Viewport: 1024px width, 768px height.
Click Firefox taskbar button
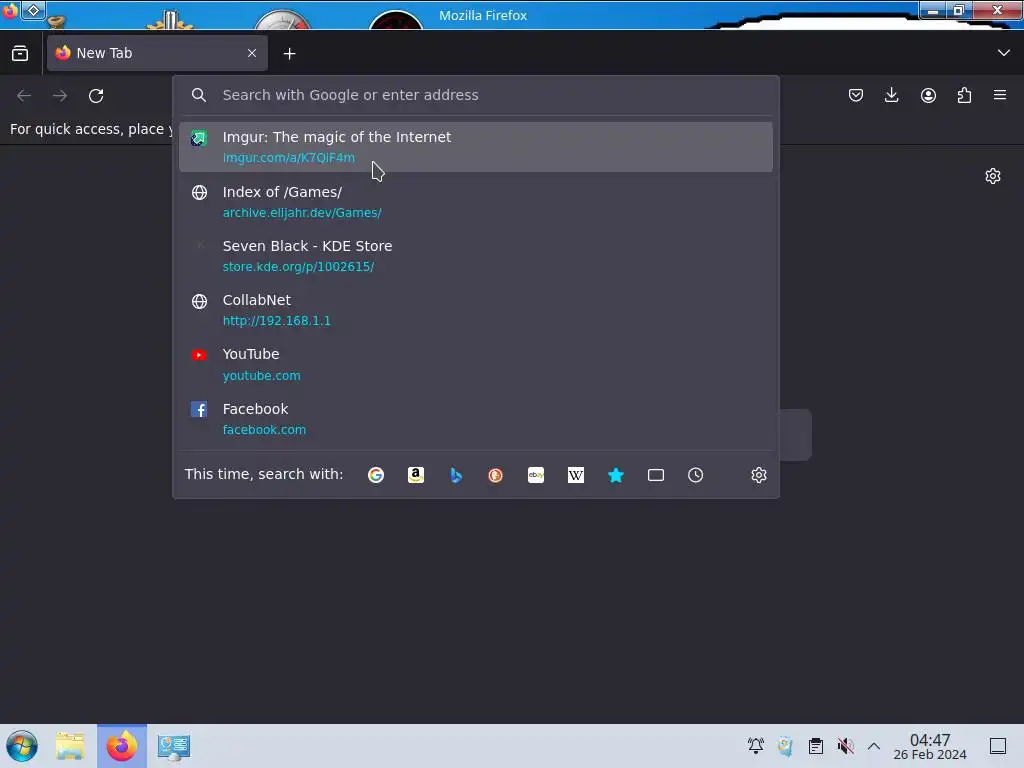pos(121,746)
